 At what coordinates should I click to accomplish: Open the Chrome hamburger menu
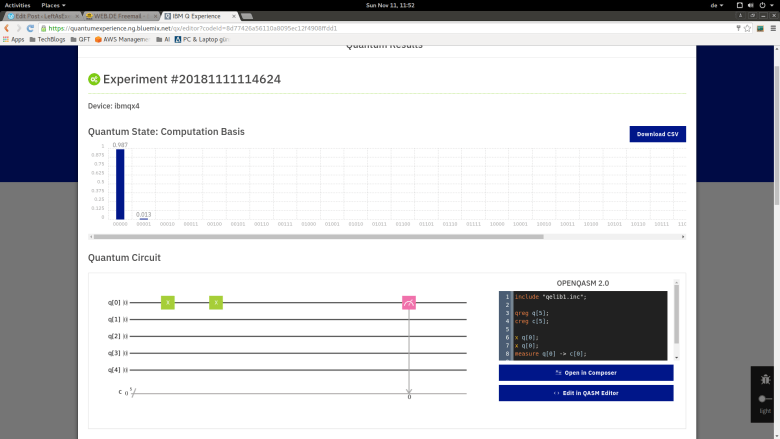[773, 28]
